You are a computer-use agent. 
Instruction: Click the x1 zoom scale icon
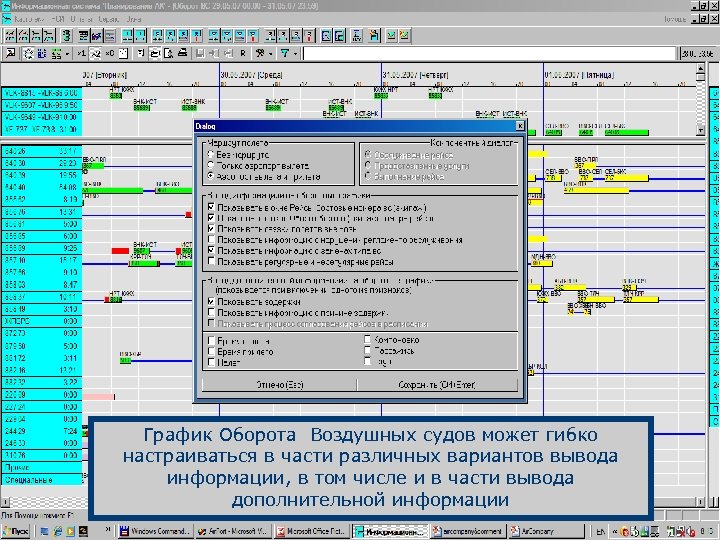(x=81, y=54)
